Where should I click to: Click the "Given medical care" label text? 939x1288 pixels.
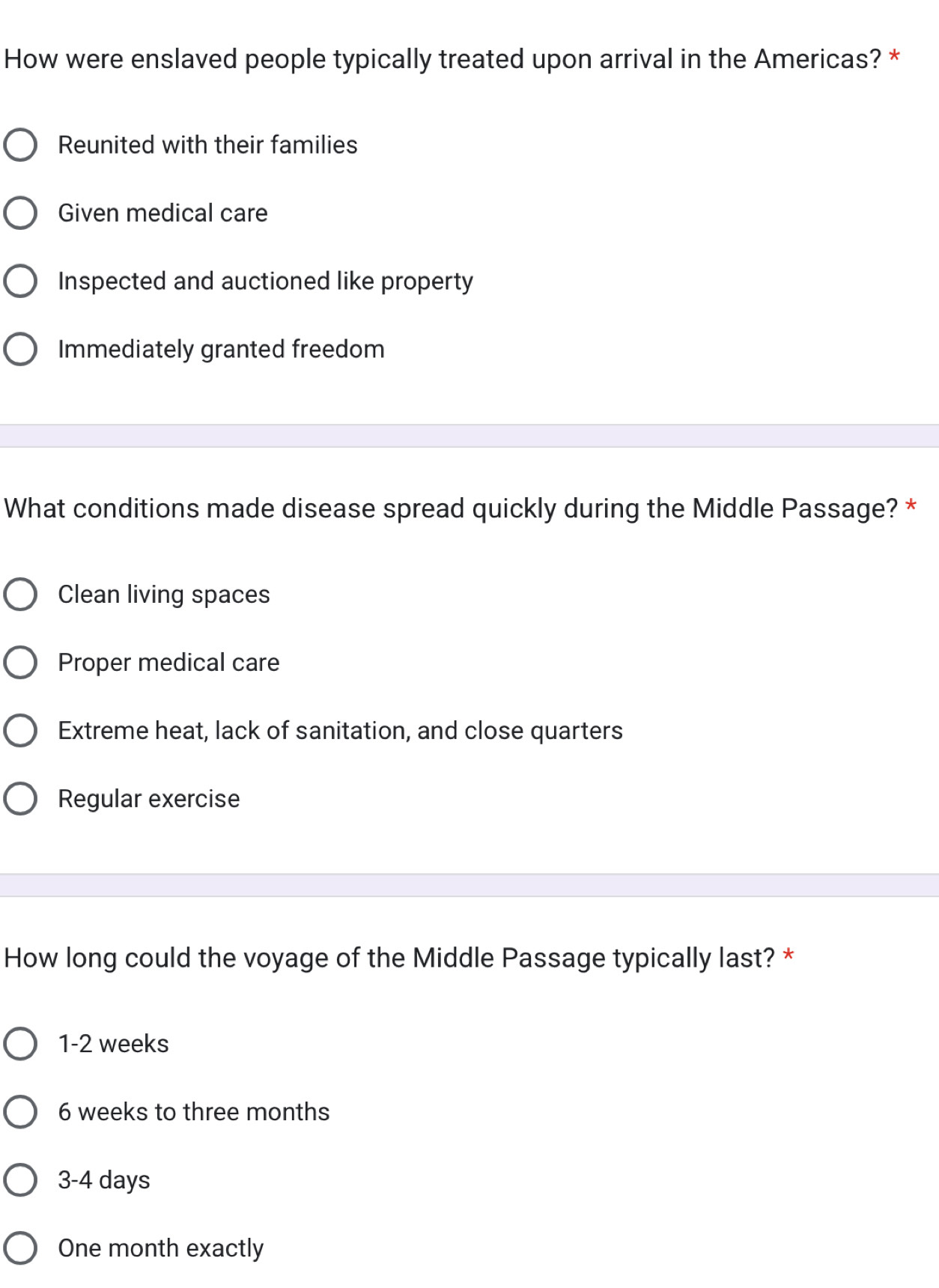point(162,213)
